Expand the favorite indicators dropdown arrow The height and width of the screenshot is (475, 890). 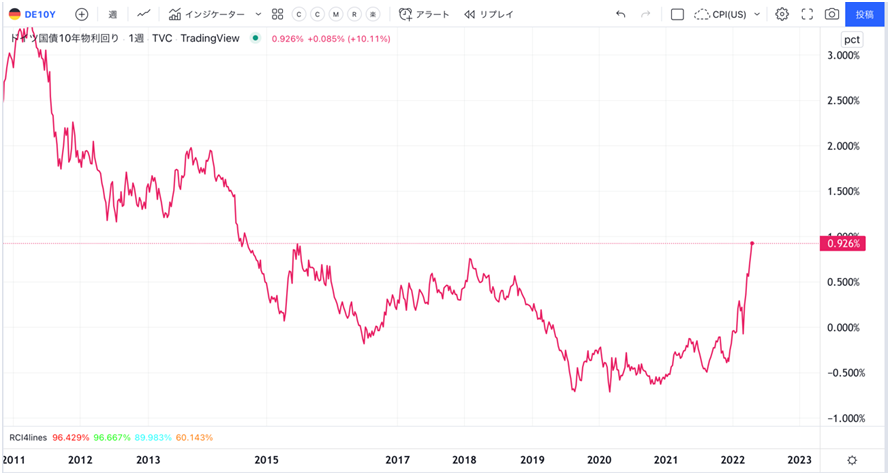pyautogui.click(x=258, y=14)
